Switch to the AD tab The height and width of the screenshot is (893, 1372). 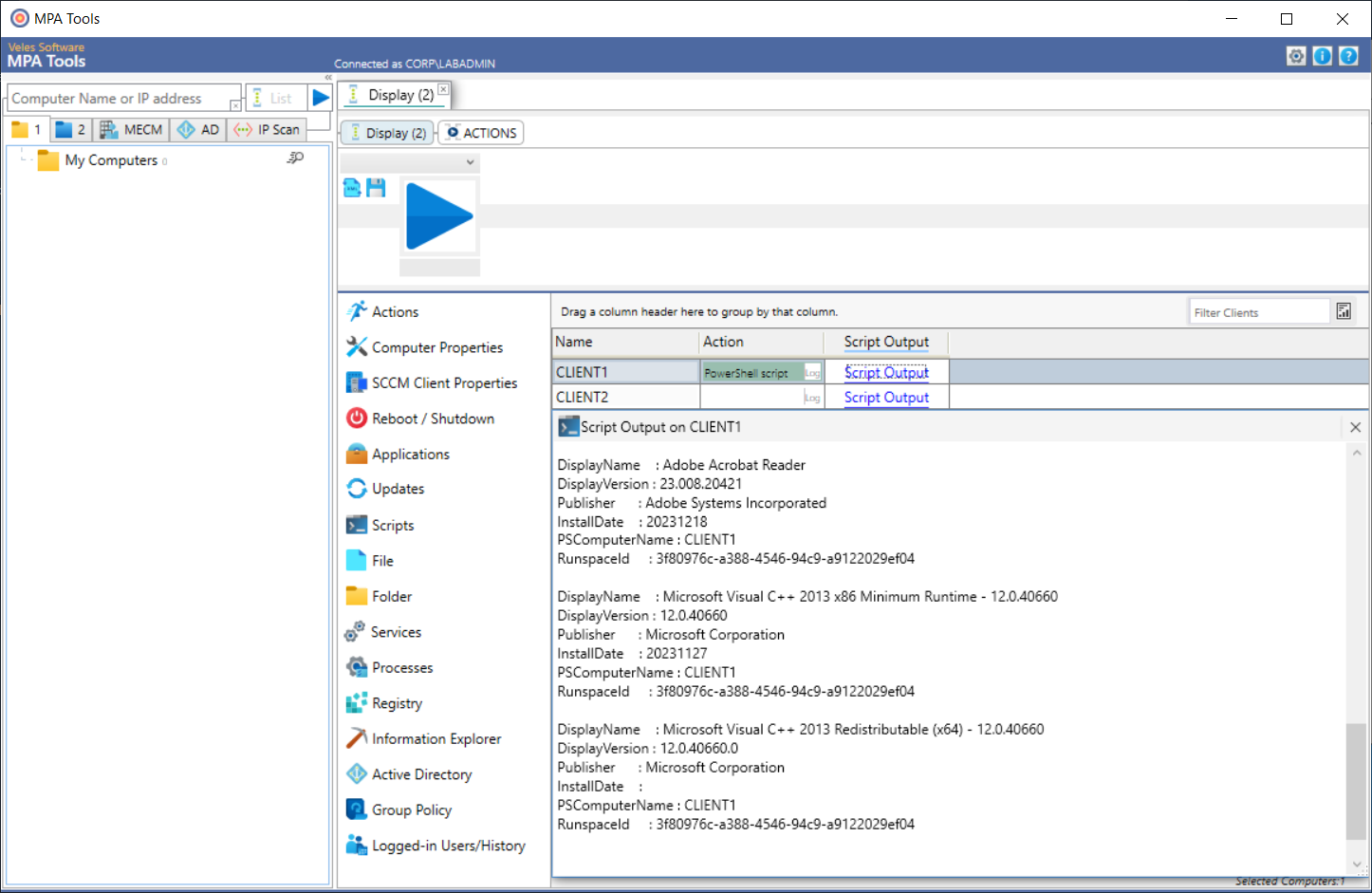tap(198, 129)
